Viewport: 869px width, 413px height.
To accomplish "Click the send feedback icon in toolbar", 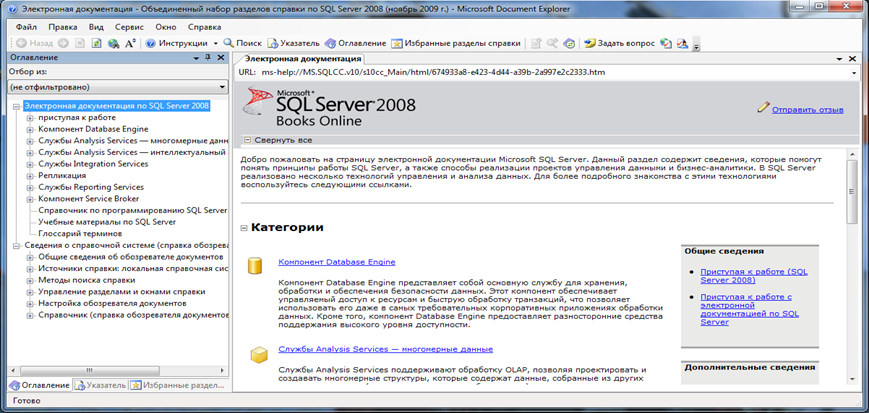I will pyautogui.click(x=682, y=43).
